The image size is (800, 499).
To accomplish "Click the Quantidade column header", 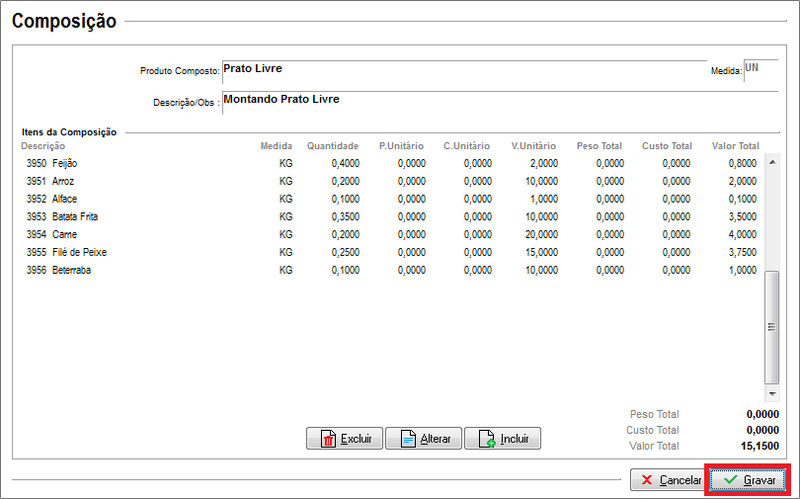I will (332, 146).
